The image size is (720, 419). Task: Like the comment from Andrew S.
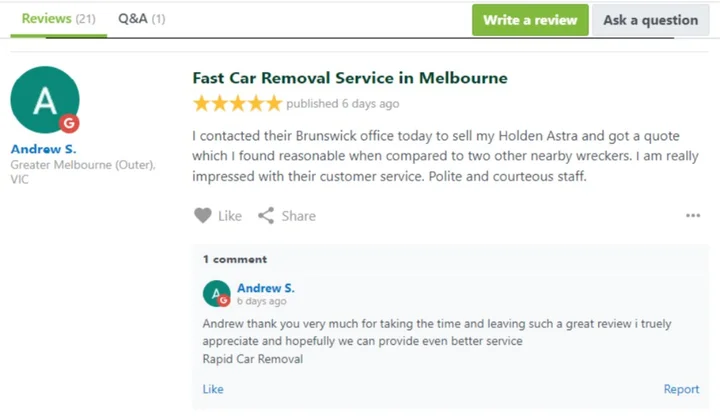point(213,389)
